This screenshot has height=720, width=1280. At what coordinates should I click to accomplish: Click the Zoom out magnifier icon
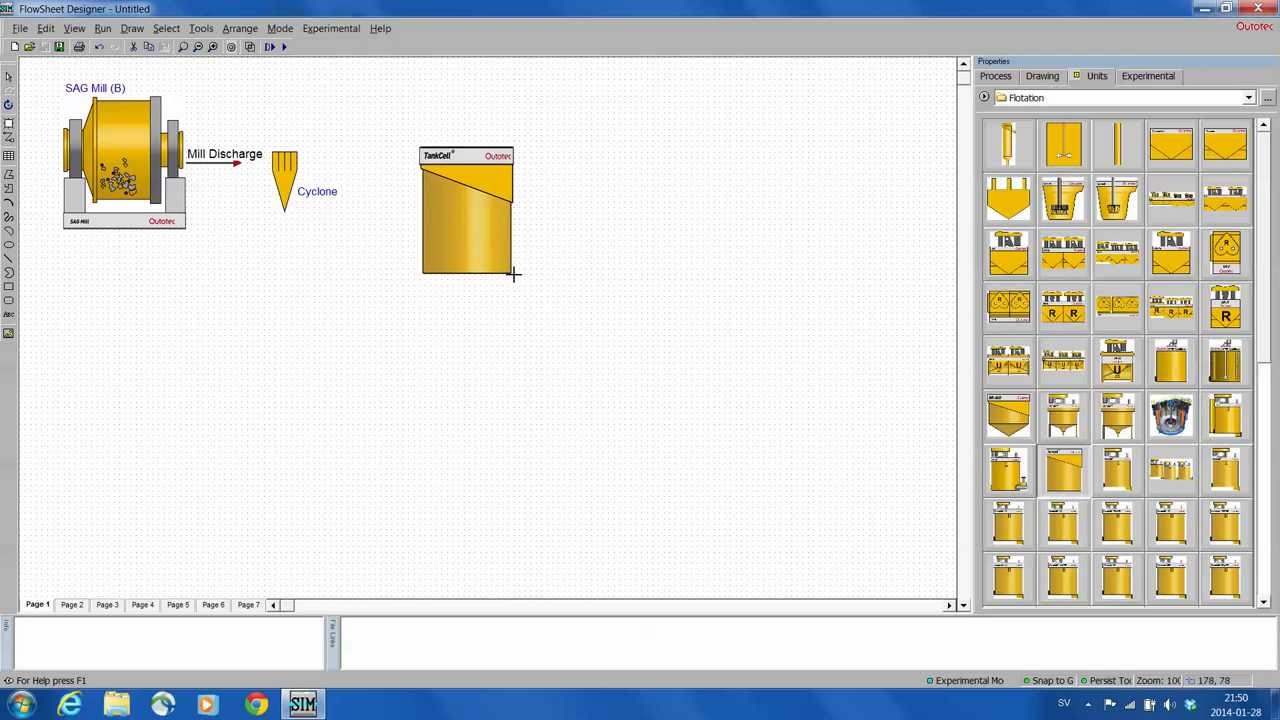[198, 47]
